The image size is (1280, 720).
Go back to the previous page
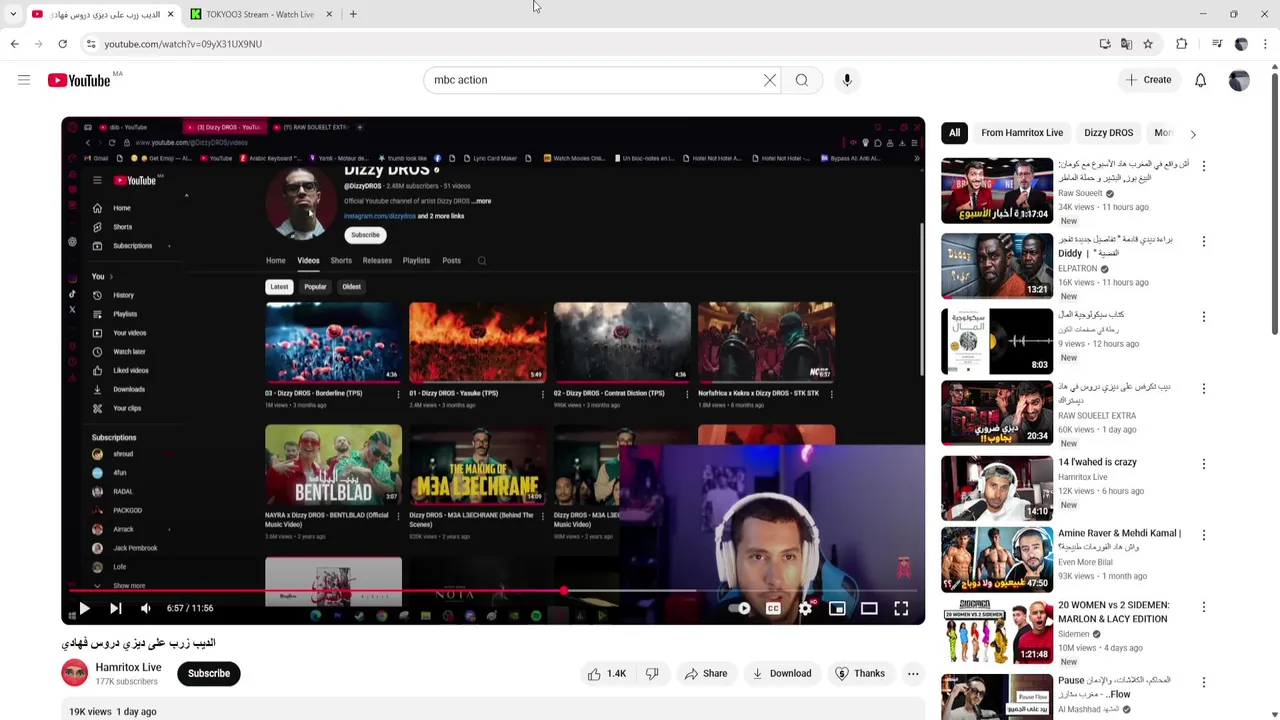tap(14, 44)
